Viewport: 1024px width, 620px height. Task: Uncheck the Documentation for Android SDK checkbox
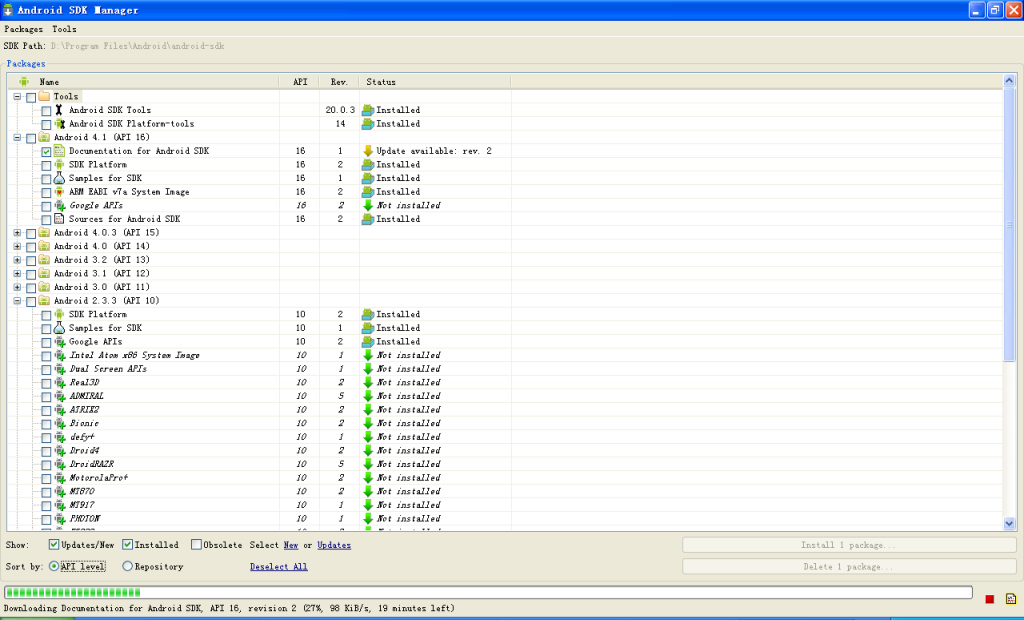46,152
